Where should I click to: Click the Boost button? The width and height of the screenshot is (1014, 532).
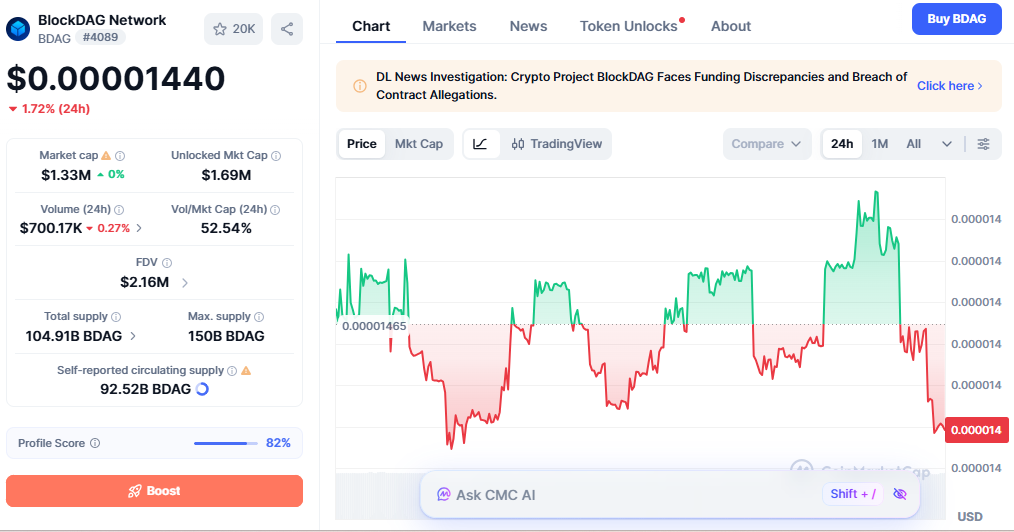click(155, 491)
